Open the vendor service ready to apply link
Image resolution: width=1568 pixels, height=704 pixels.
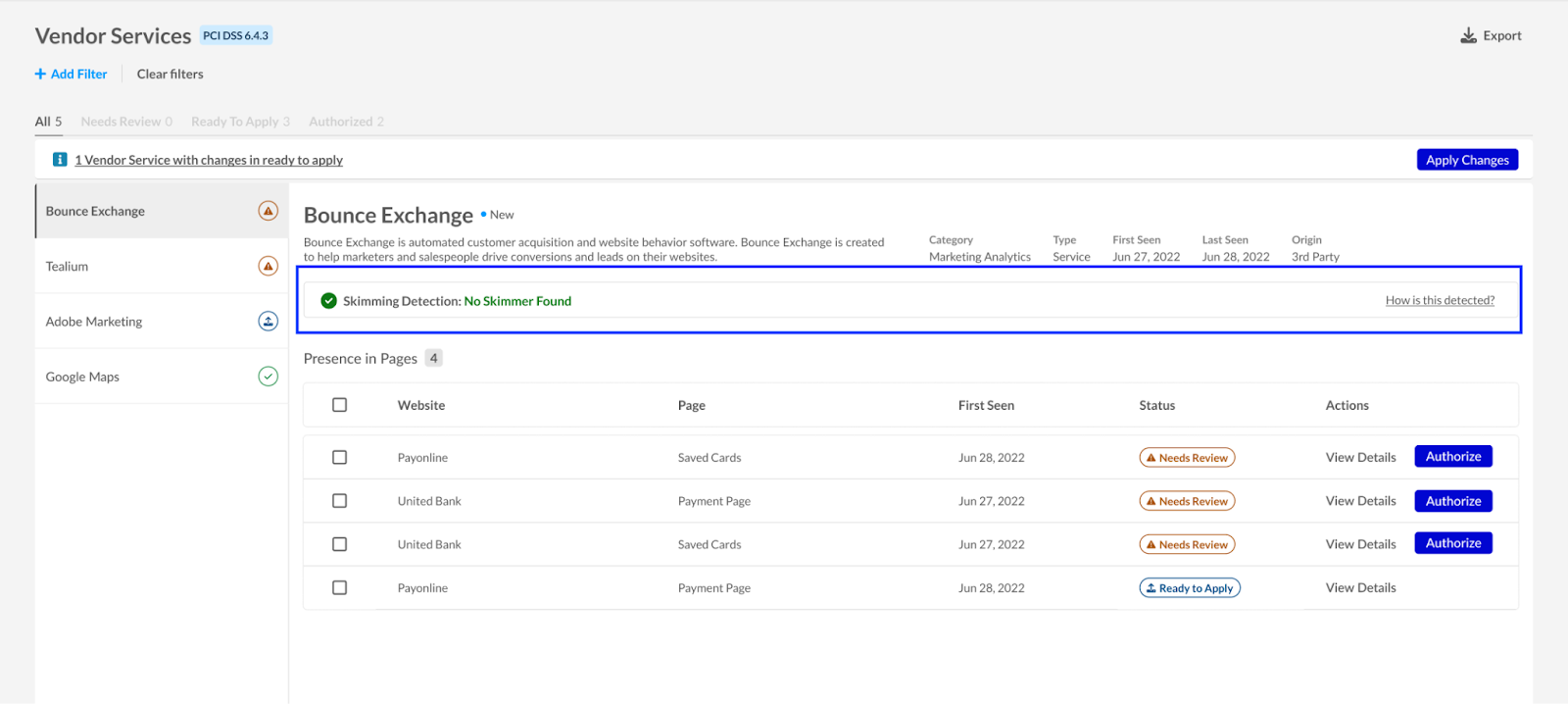[209, 160]
